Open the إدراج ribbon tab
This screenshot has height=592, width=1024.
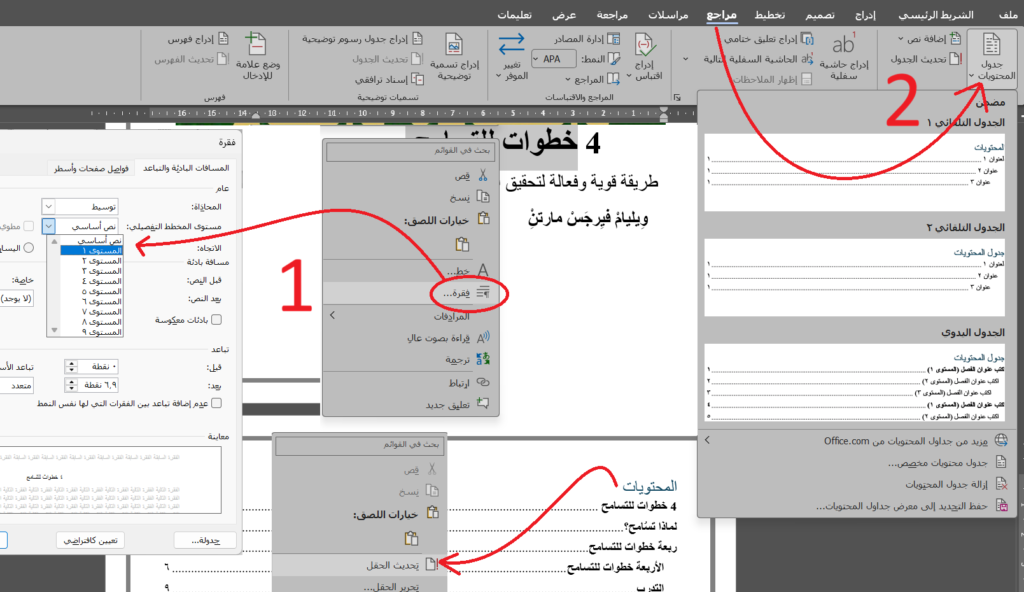[x=865, y=16]
